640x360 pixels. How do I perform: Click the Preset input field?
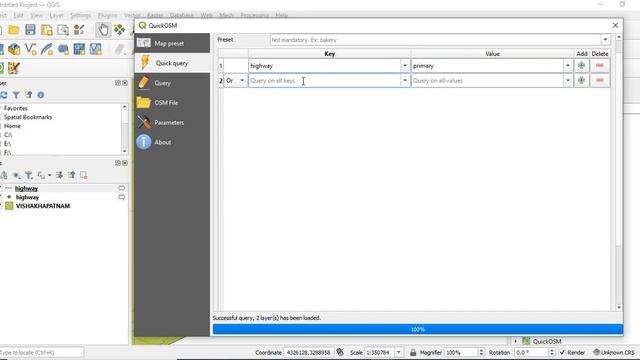pos(435,40)
